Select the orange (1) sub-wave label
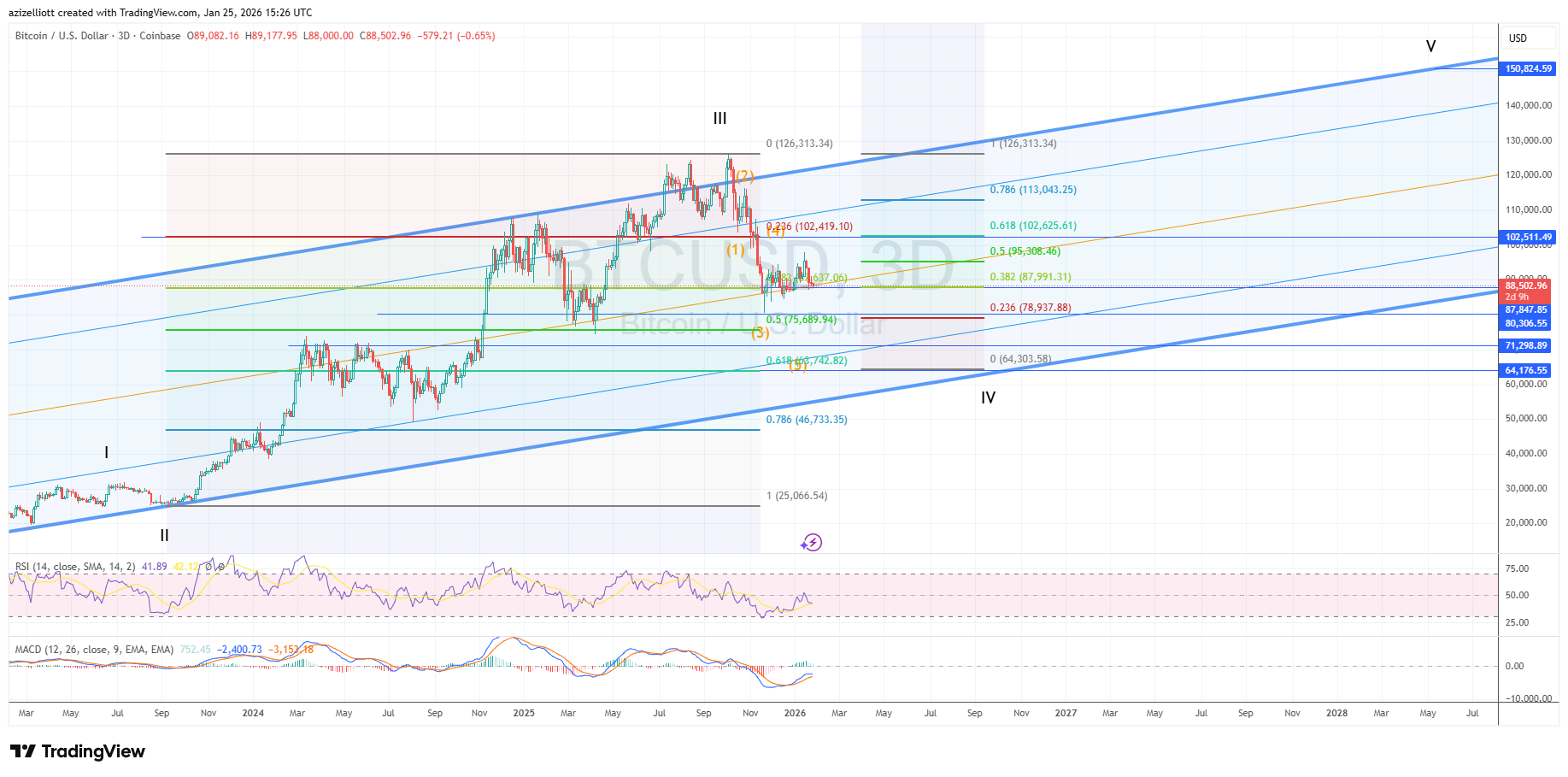Image resolution: width=1568 pixels, height=777 pixels. pos(735,250)
